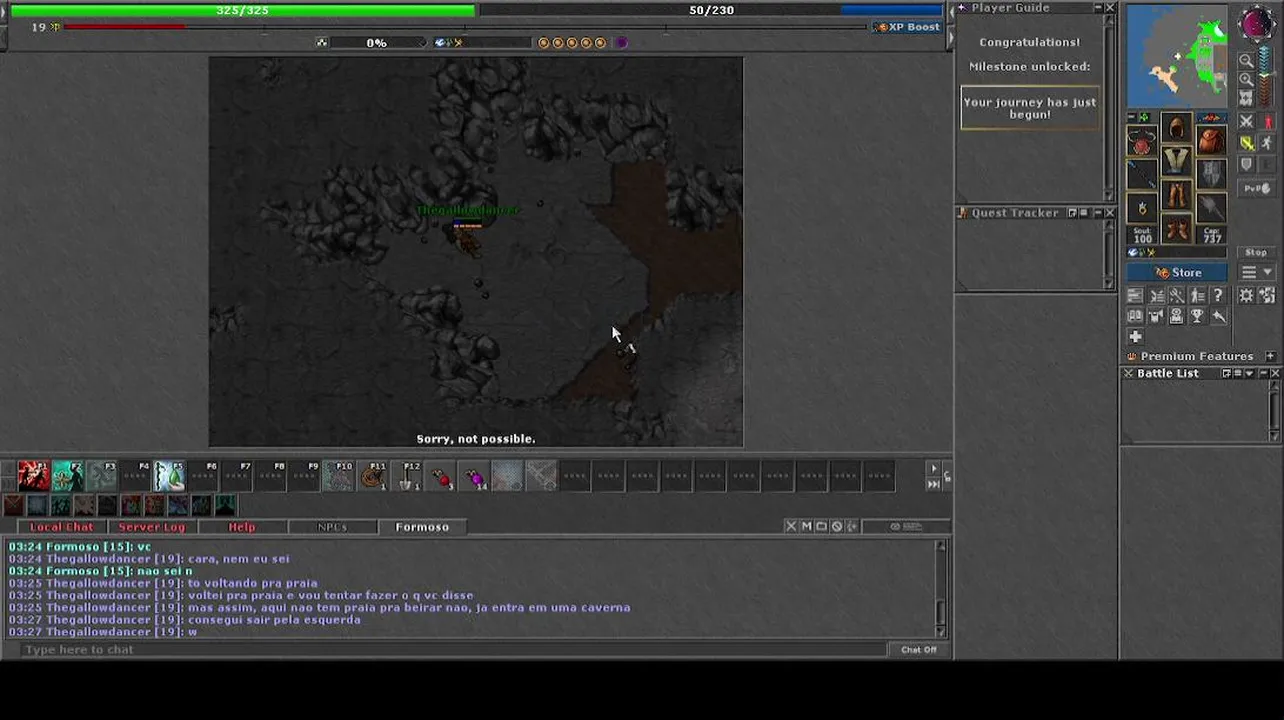Open the backpack equipment slot
The height and width of the screenshot is (720, 1284).
pyautogui.click(x=1211, y=139)
